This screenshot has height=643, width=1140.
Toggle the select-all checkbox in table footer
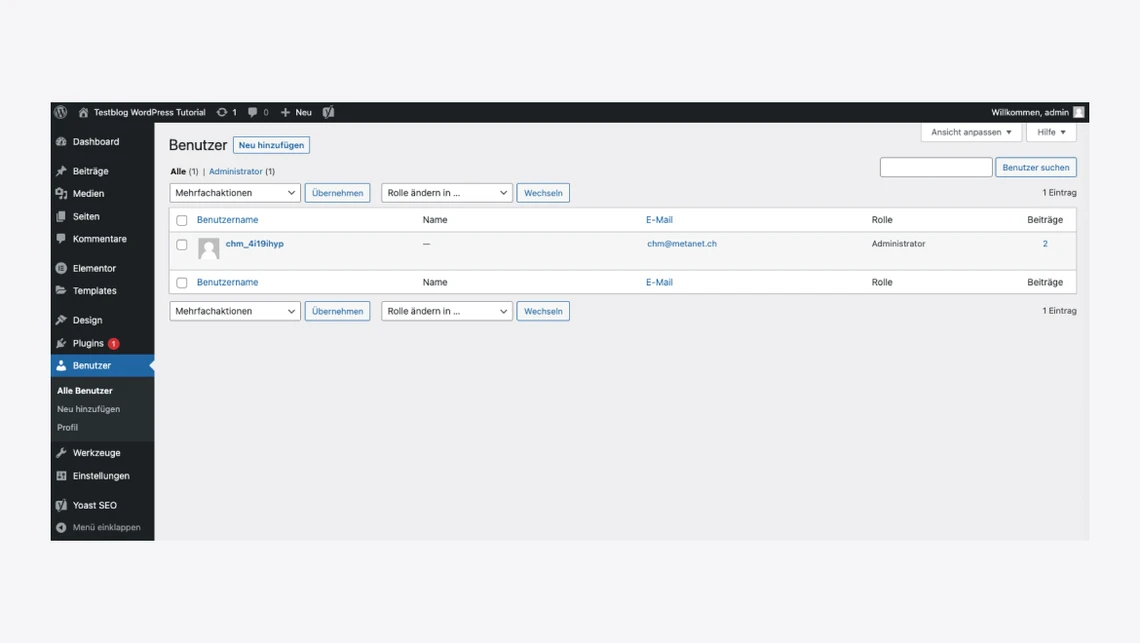tap(182, 283)
